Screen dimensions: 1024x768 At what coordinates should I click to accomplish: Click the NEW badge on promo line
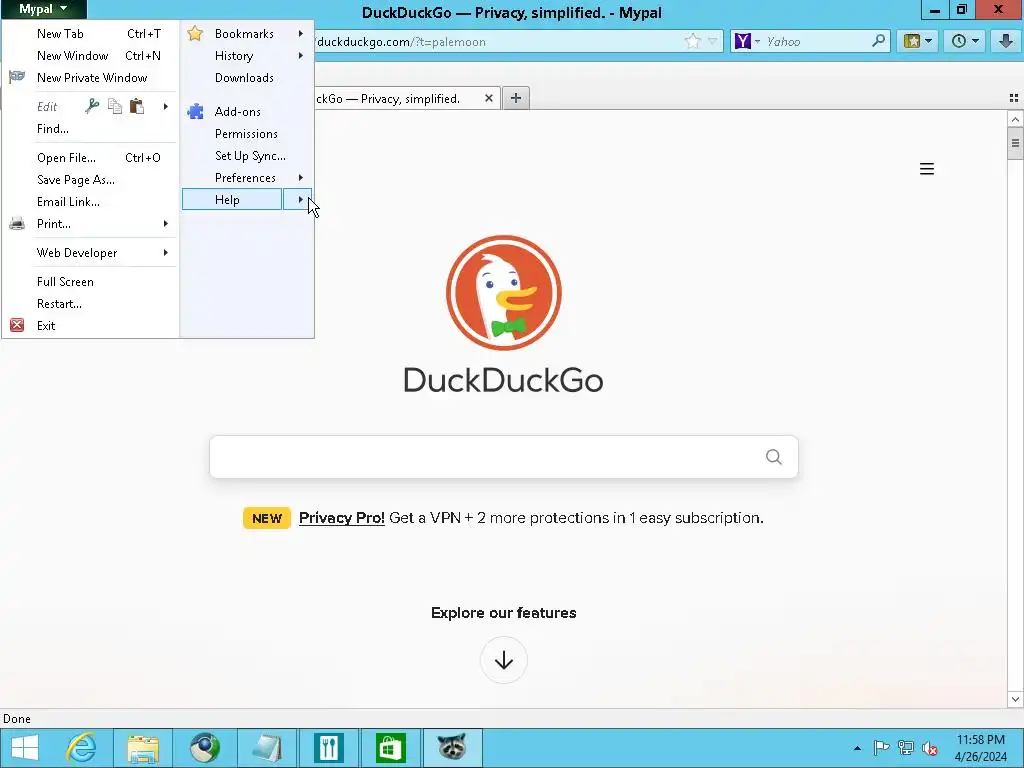(x=266, y=518)
